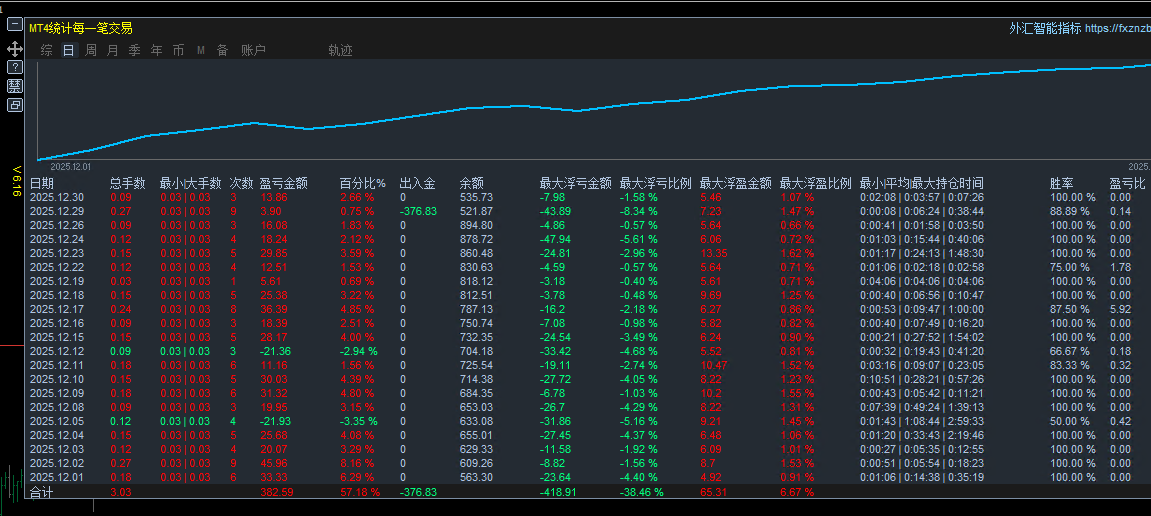Open the 月 monthly tab
1151x516 pixels.
(x=112, y=51)
